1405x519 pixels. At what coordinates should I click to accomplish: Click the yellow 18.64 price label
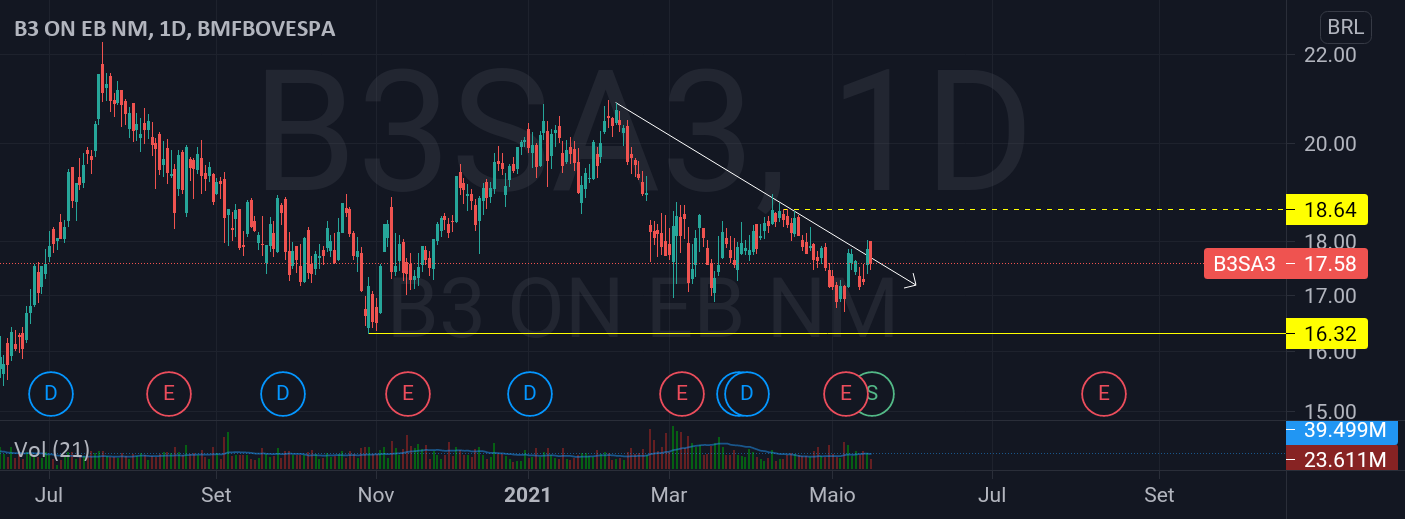click(1329, 210)
